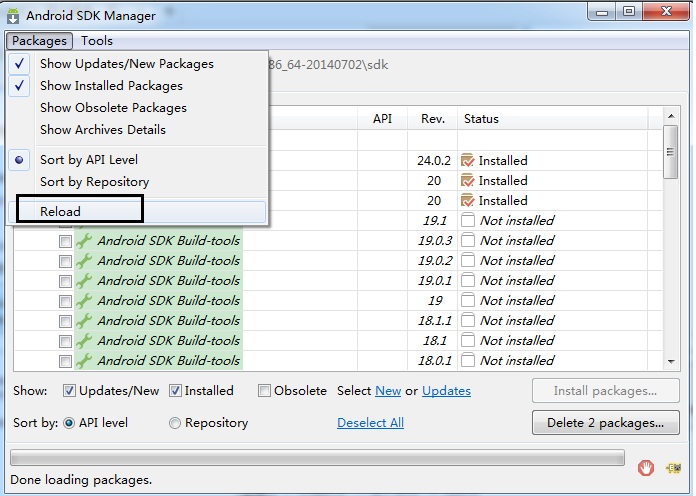Choose Show Obsolete Packages from menu
The image size is (696, 496).
[x=137, y=108]
